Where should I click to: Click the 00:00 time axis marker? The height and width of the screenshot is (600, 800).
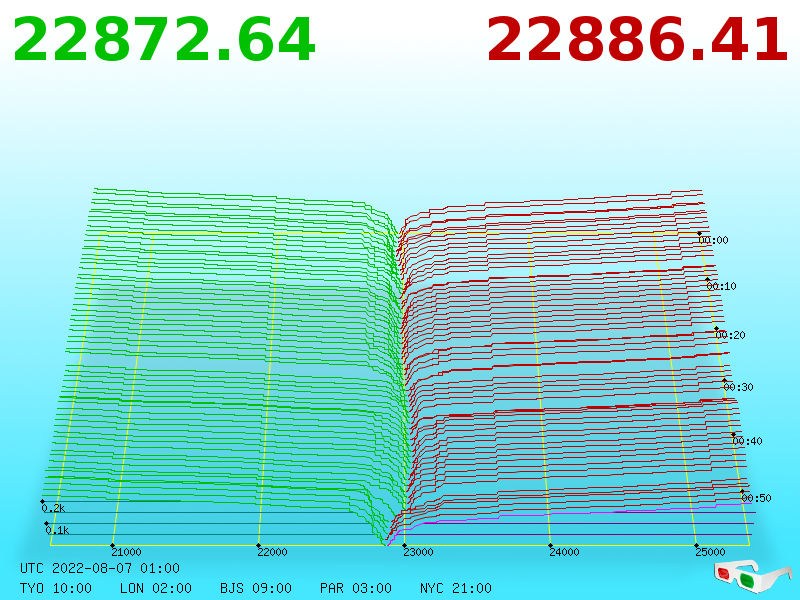tap(713, 240)
